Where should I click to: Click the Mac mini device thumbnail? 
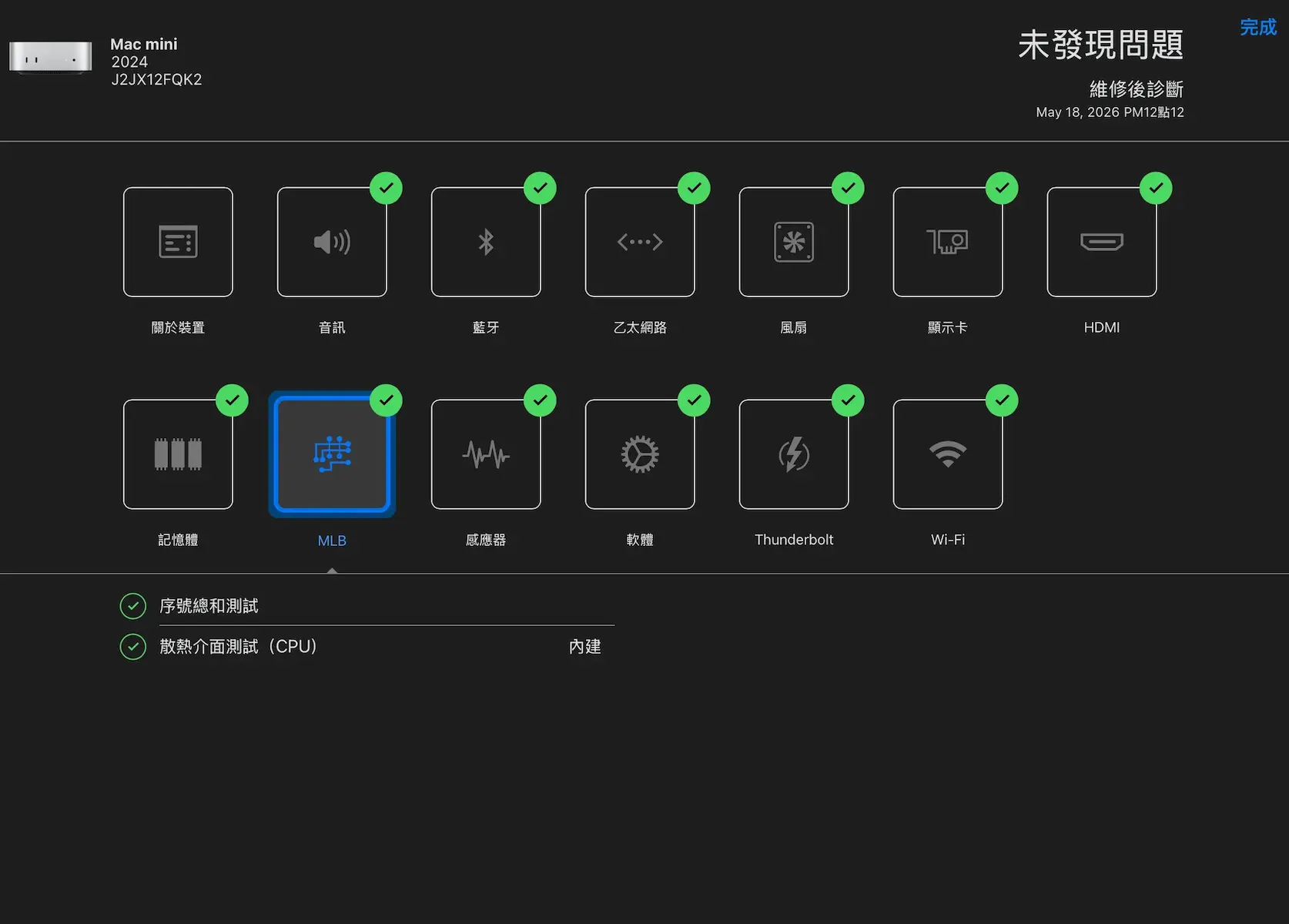tap(51, 58)
